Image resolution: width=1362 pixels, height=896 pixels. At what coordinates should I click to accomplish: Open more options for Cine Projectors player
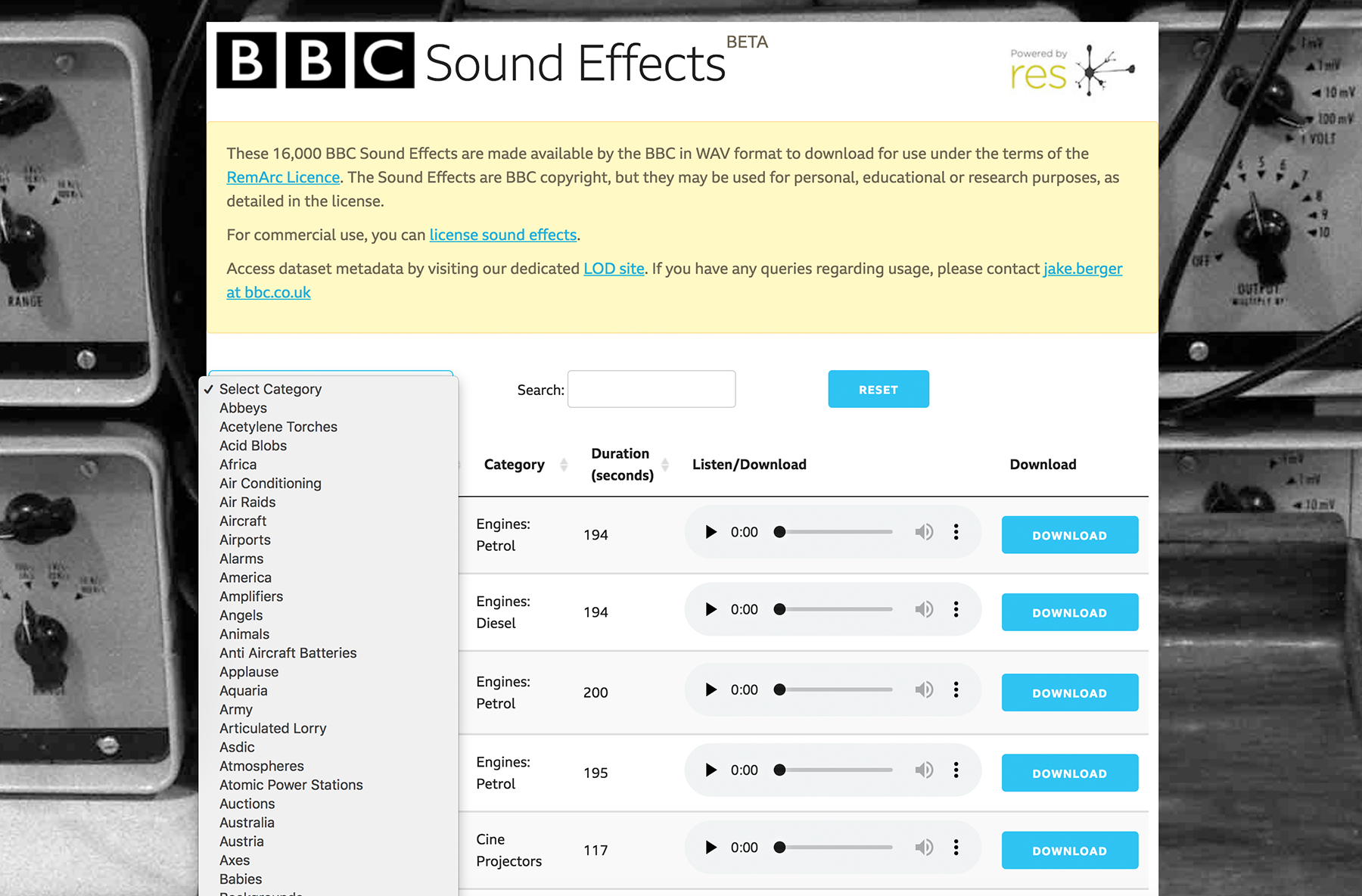pos(956,848)
